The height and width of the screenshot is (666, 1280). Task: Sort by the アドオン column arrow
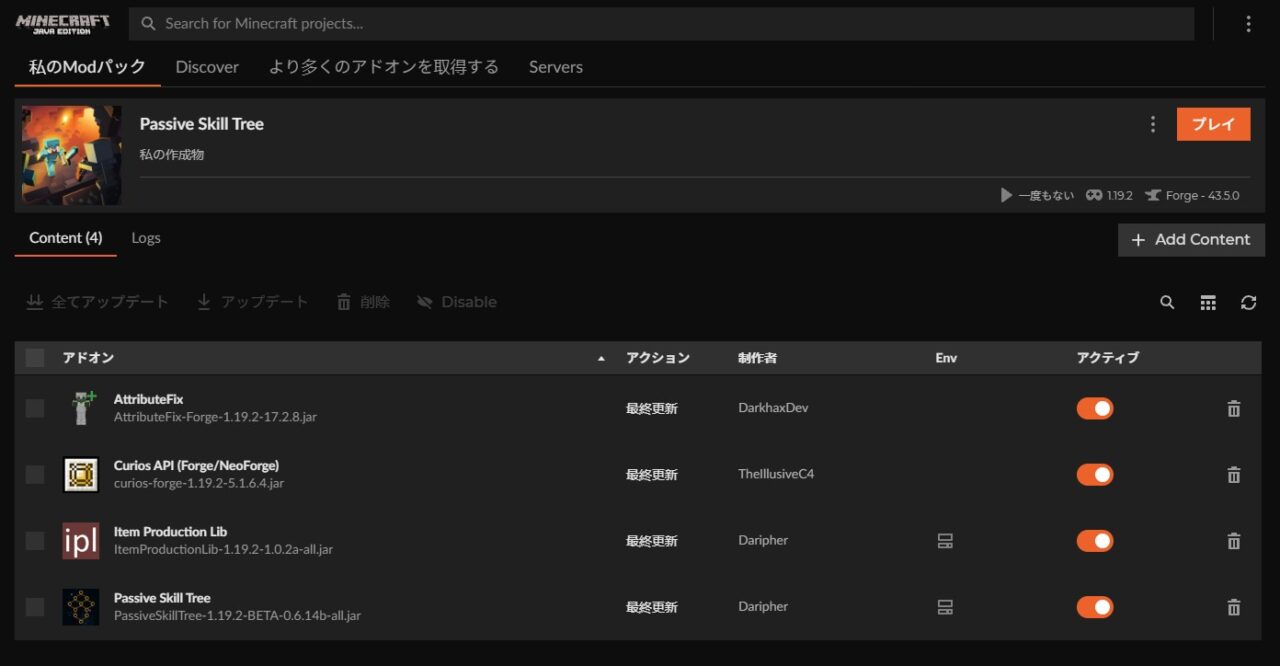(x=601, y=358)
